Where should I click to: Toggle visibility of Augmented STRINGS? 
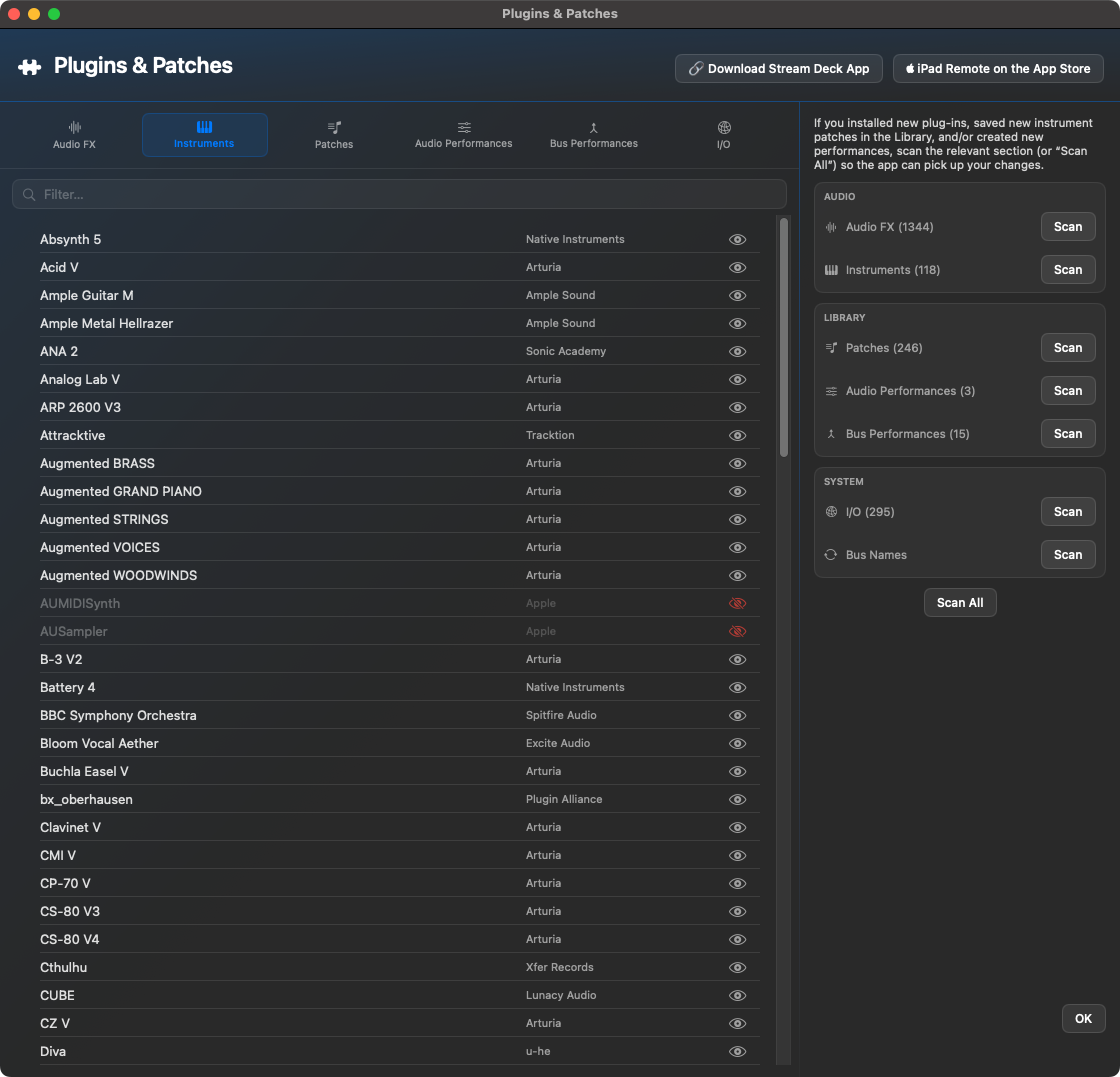tap(737, 519)
